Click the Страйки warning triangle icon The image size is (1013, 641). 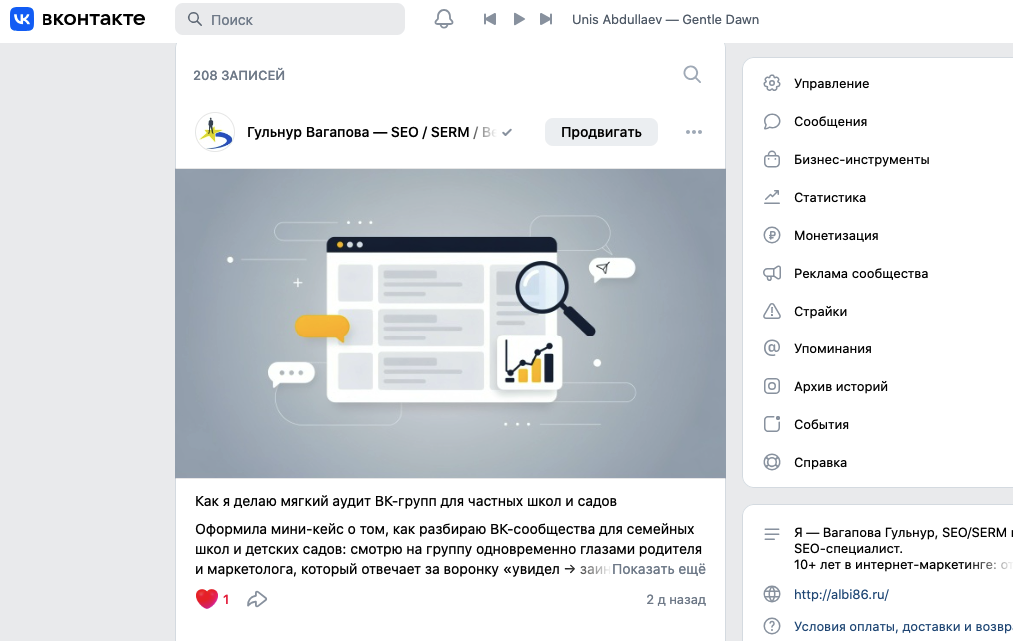pyautogui.click(x=772, y=311)
